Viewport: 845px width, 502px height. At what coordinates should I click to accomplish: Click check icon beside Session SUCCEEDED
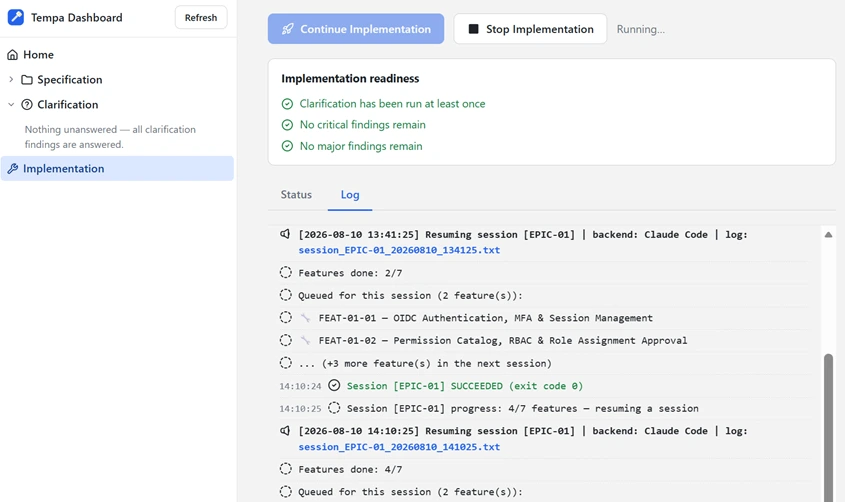coord(334,385)
